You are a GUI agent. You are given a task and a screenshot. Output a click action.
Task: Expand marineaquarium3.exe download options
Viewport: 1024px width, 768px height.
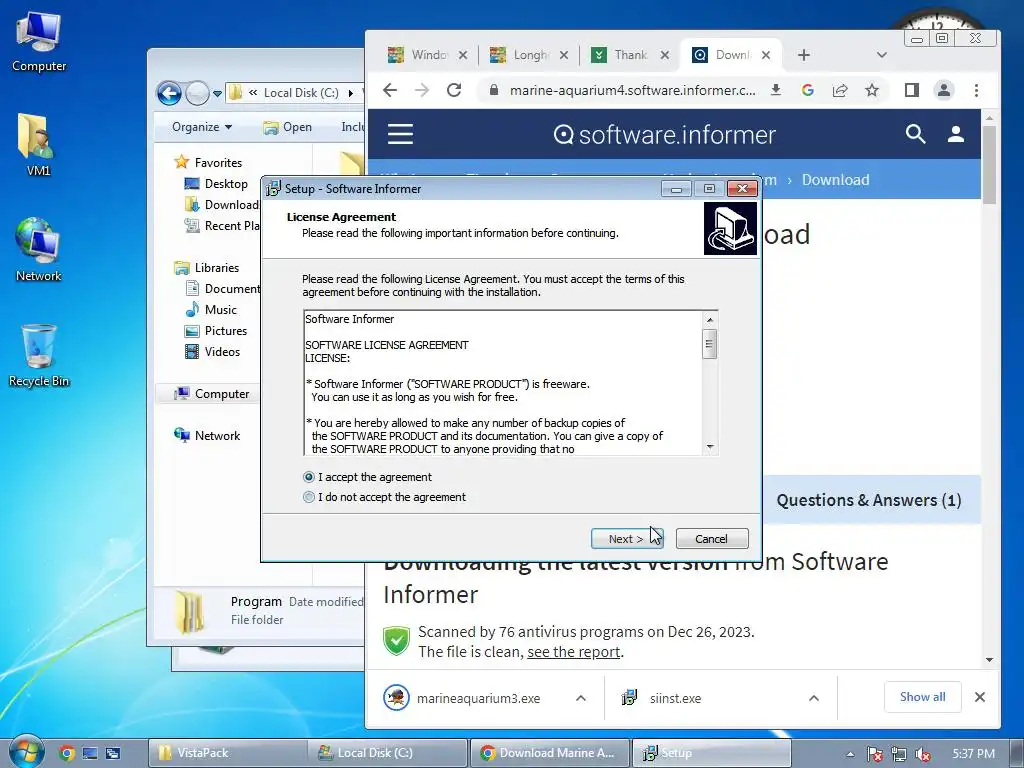[x=581, y=698]
